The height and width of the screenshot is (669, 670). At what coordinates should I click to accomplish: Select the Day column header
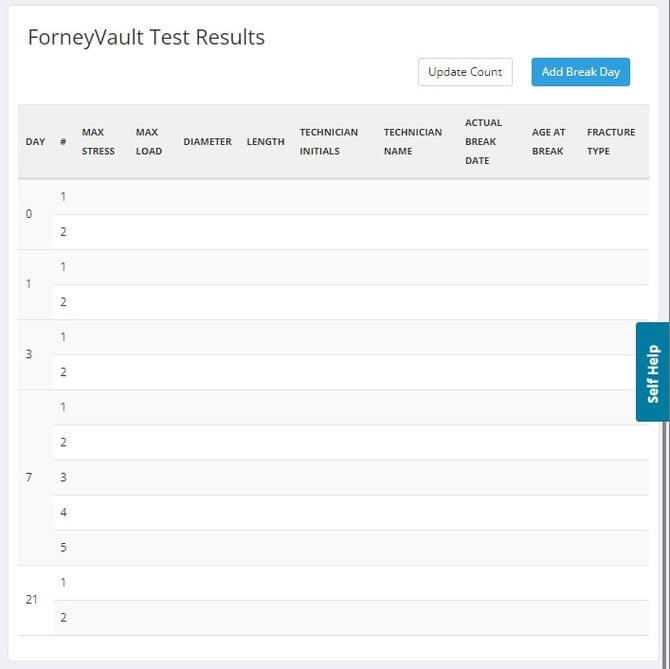tap(35, 142)
